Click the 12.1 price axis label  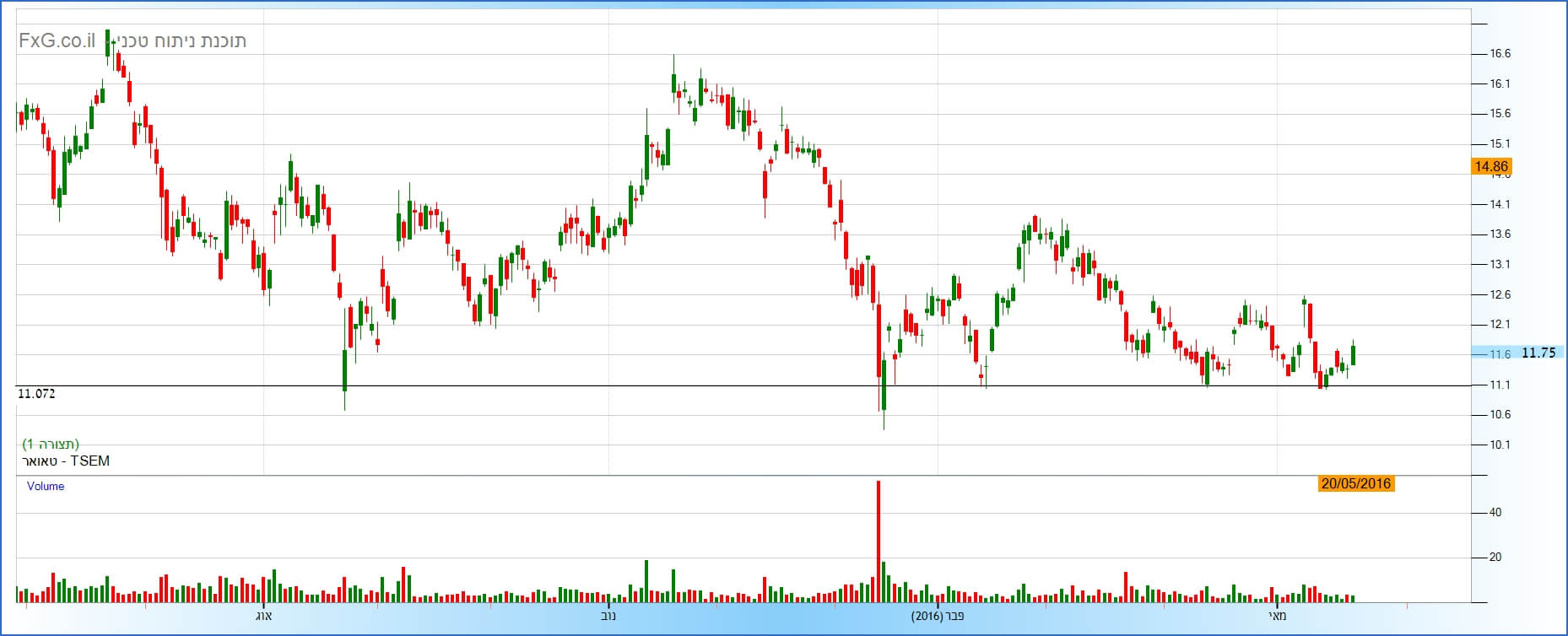click(1500, 324)
